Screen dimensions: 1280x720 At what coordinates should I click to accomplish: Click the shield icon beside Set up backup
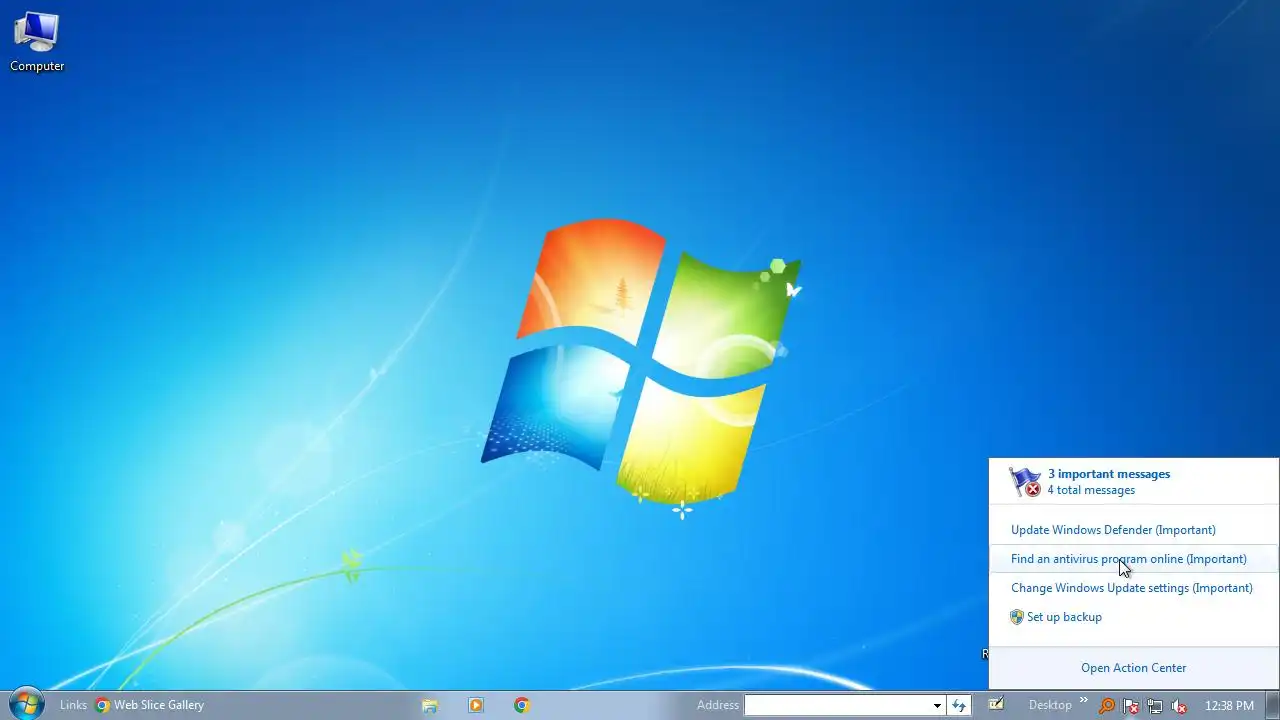(x=1017, y=617)
